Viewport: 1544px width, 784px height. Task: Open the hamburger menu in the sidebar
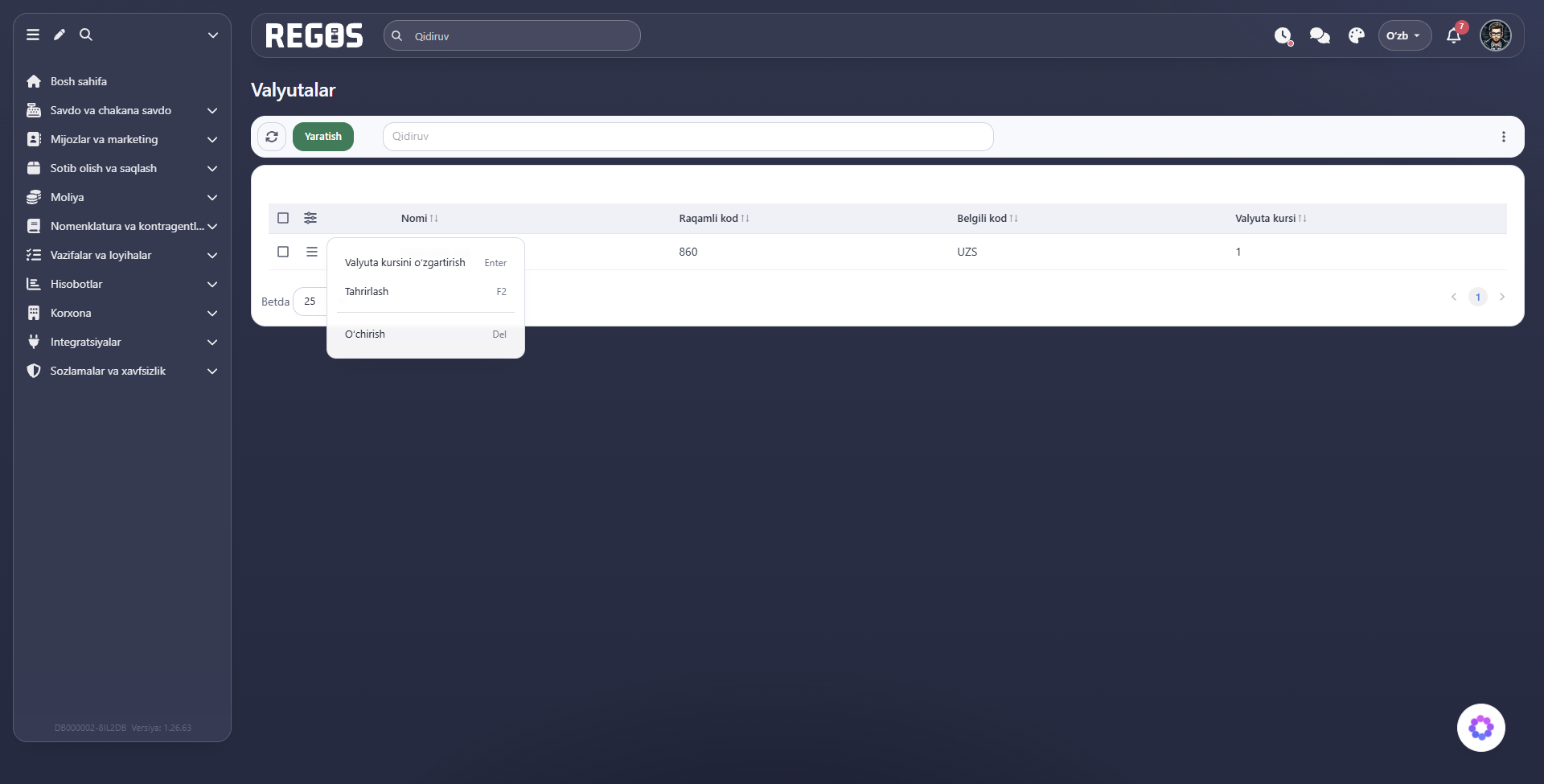(x=33, y=35)
